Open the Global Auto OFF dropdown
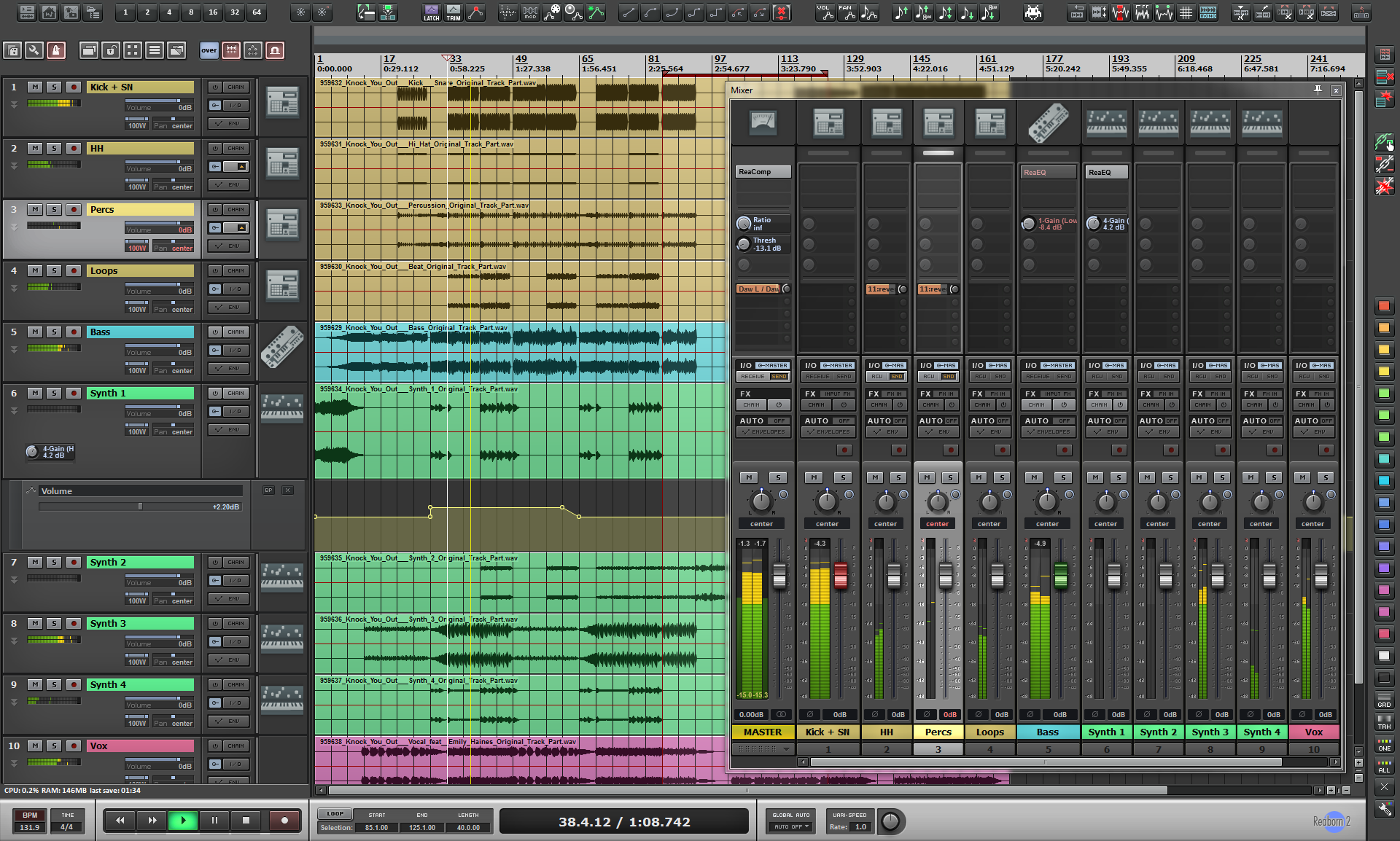 (791, 826)
